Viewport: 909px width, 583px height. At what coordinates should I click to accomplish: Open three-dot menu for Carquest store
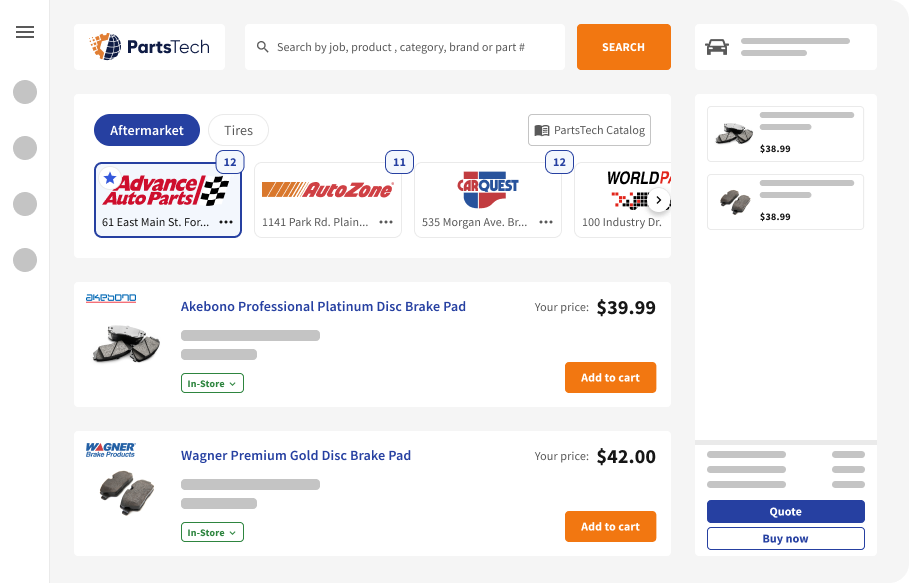[546, 222]
